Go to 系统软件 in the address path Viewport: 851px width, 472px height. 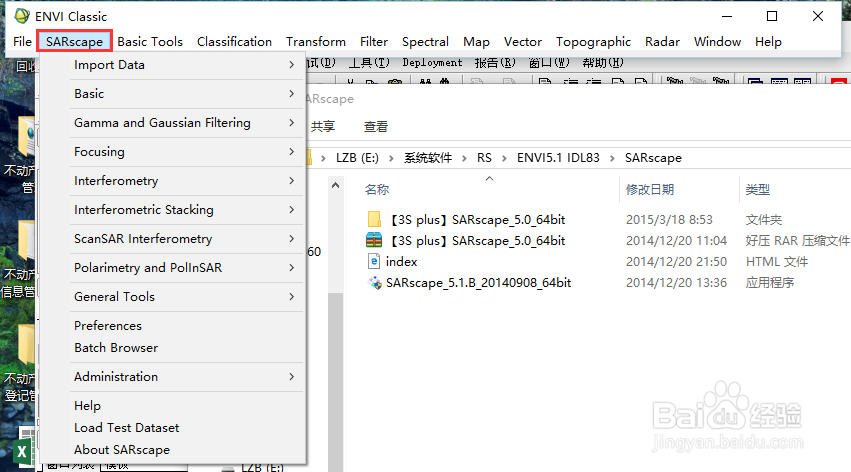pos(428,158)
